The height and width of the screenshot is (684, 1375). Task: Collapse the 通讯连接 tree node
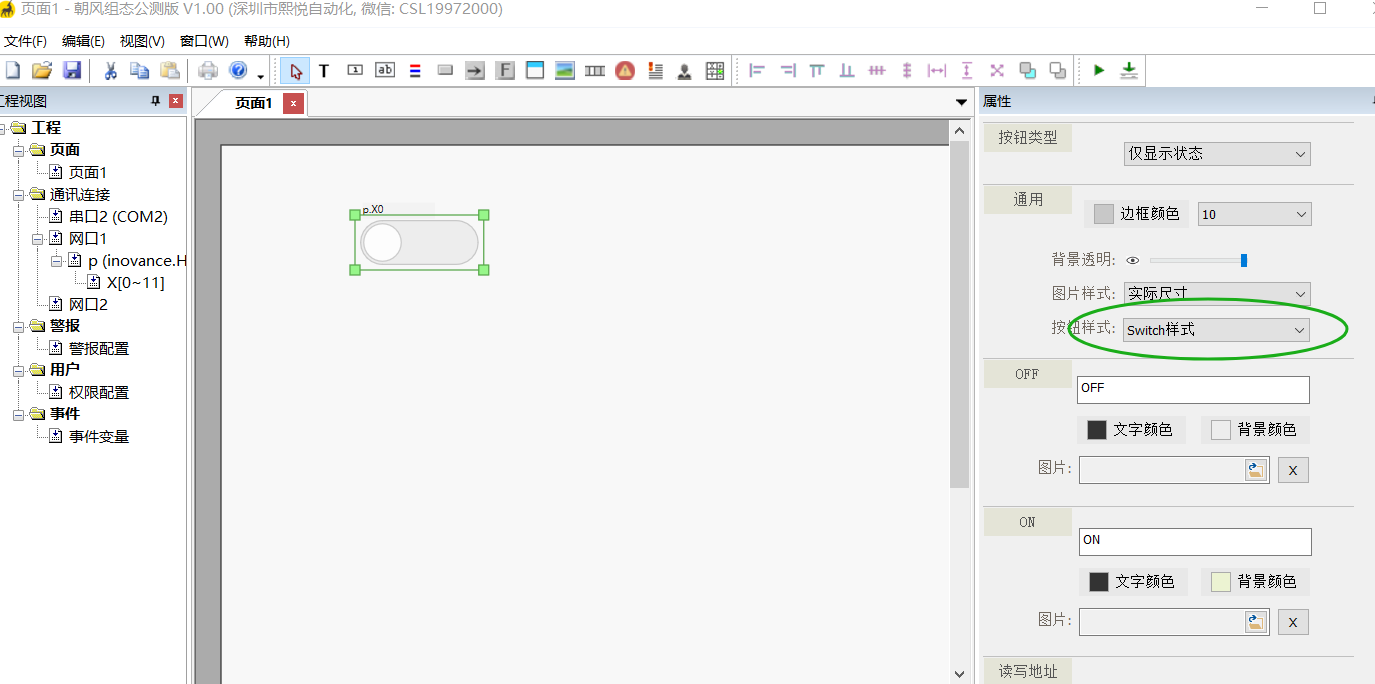(19, 195)
